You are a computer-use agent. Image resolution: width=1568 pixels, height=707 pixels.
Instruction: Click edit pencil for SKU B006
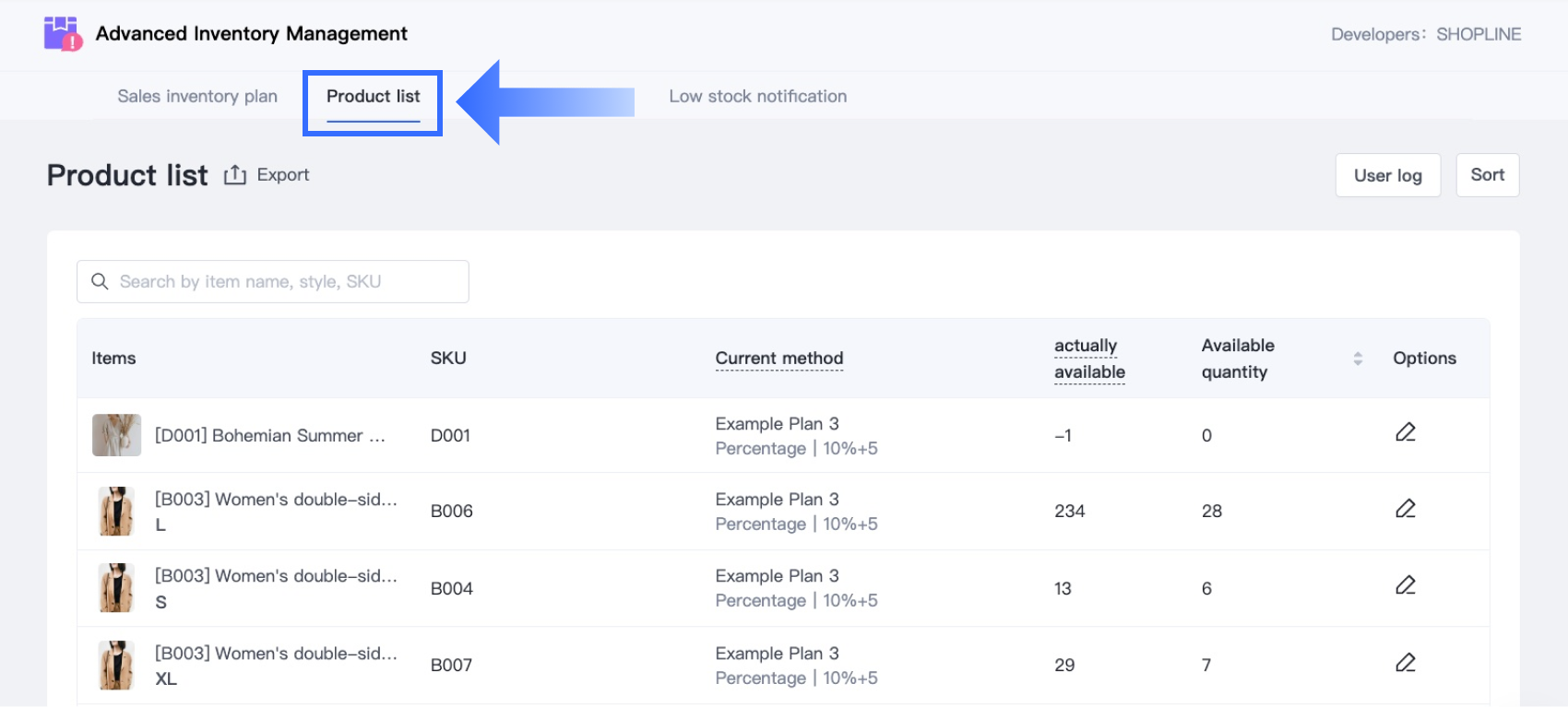1405,509
